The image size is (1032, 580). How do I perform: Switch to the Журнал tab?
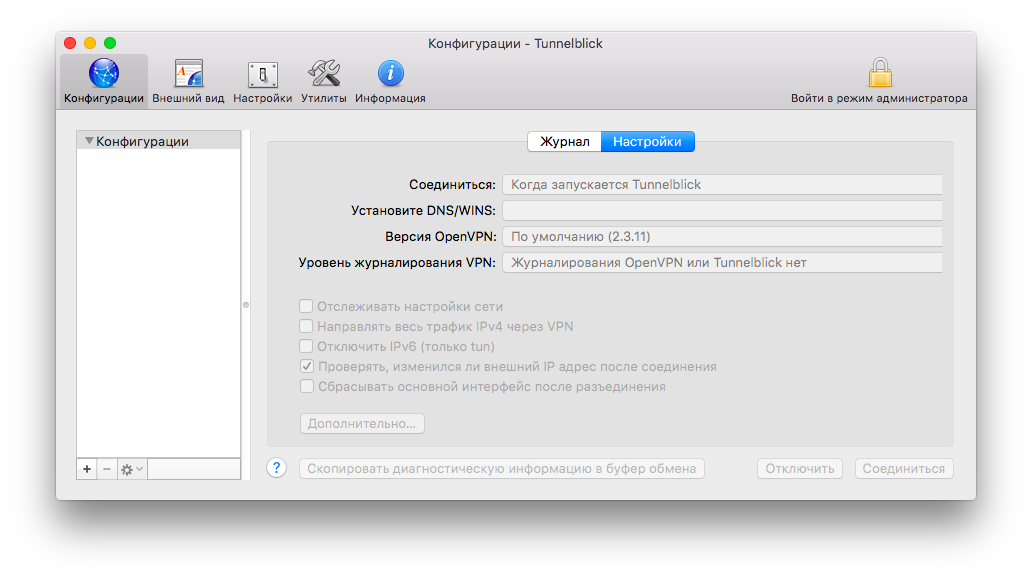(x=565, y=142)
